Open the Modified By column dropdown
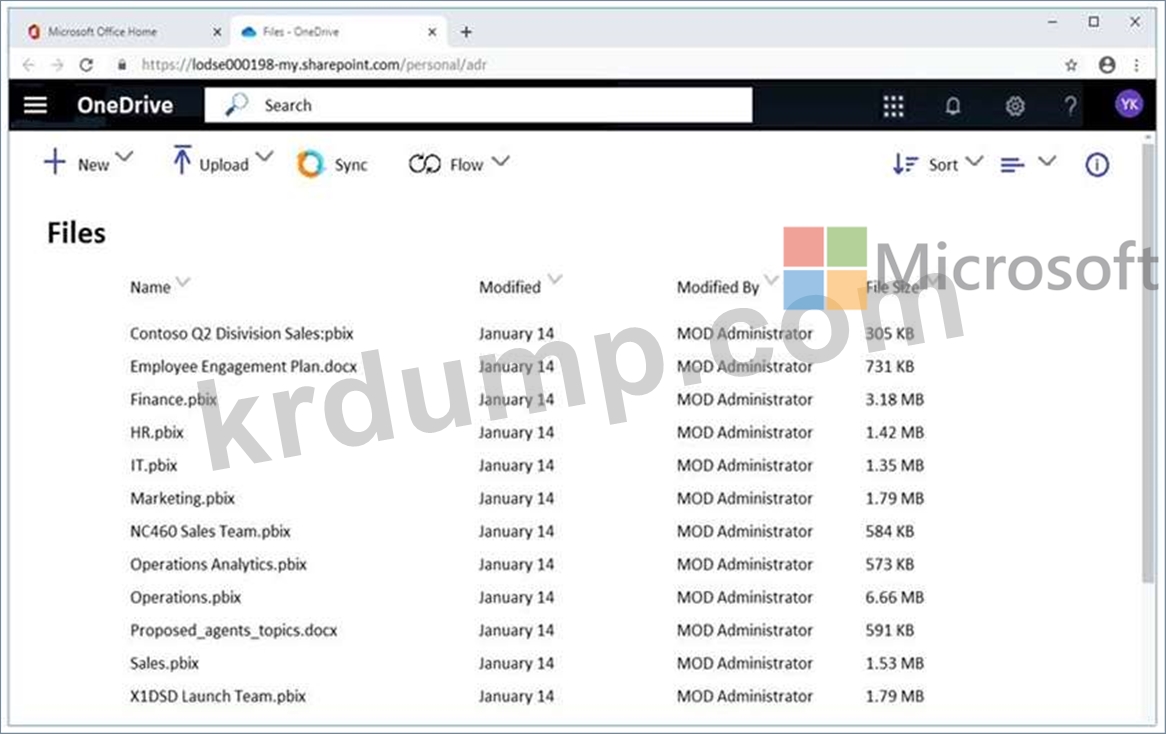Viewport: 1166px width, 734px height. pyautogui.click(x=771, y=280)
